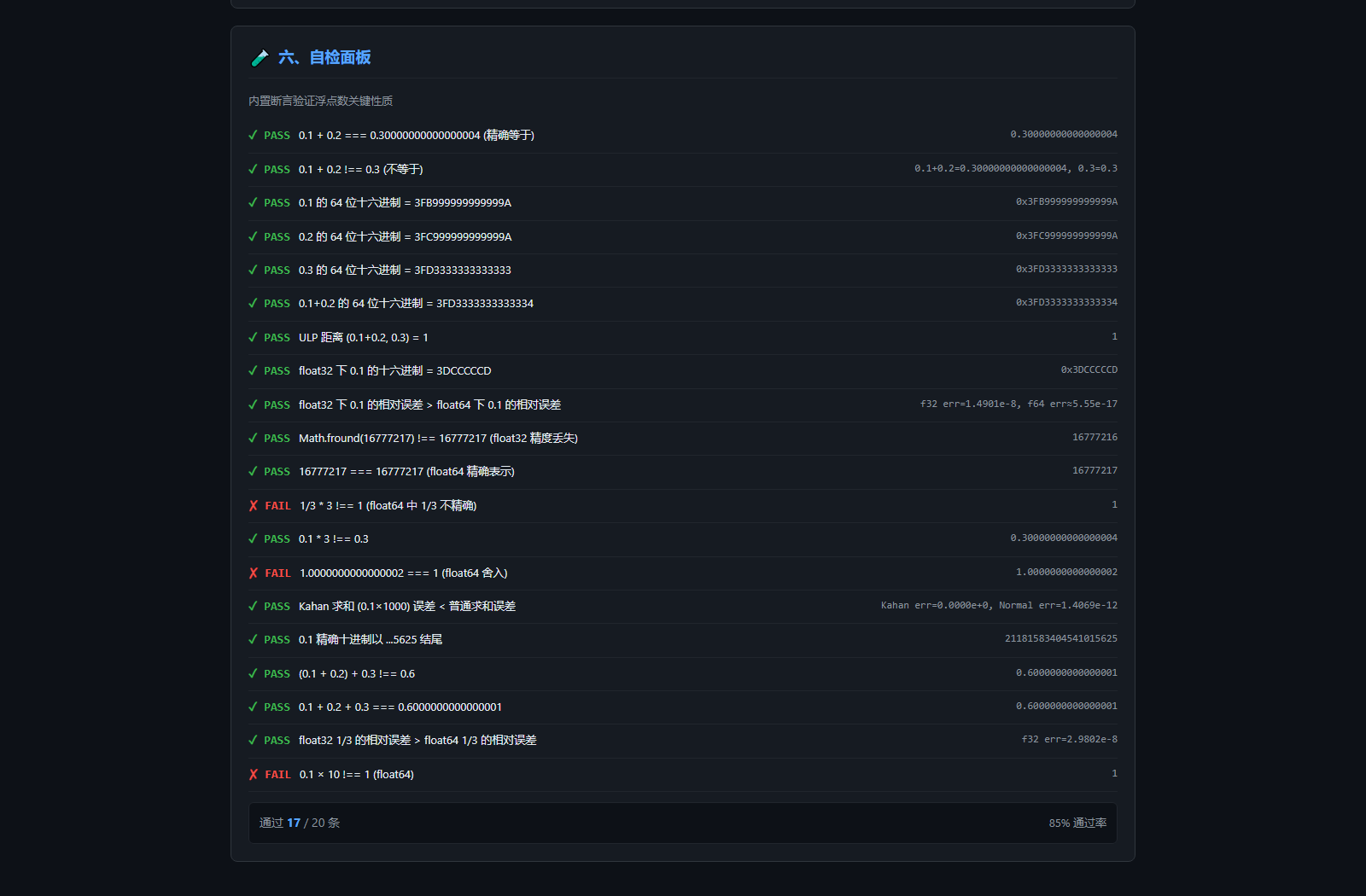Click result value "1" on the ULP 距离 row
The image size is (1366, 896).
pyautogui.click(x=1114, y=337)
